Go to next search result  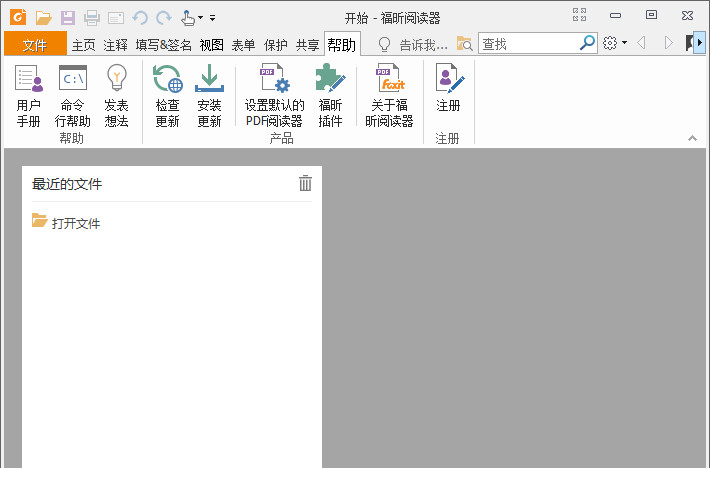point(668,43)
